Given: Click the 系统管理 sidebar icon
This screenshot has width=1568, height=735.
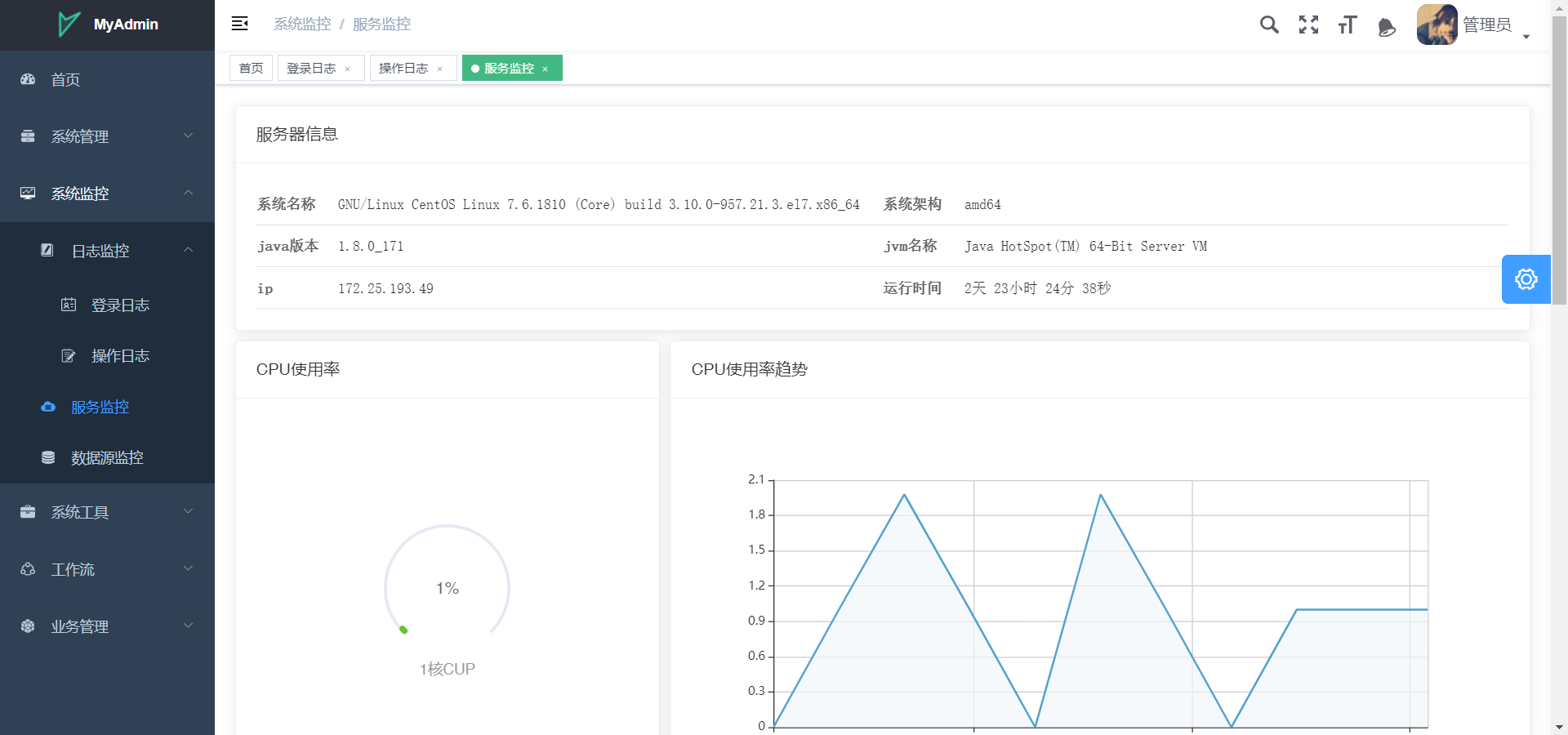Looking at the screenshot, I should [x=28, y=136].
